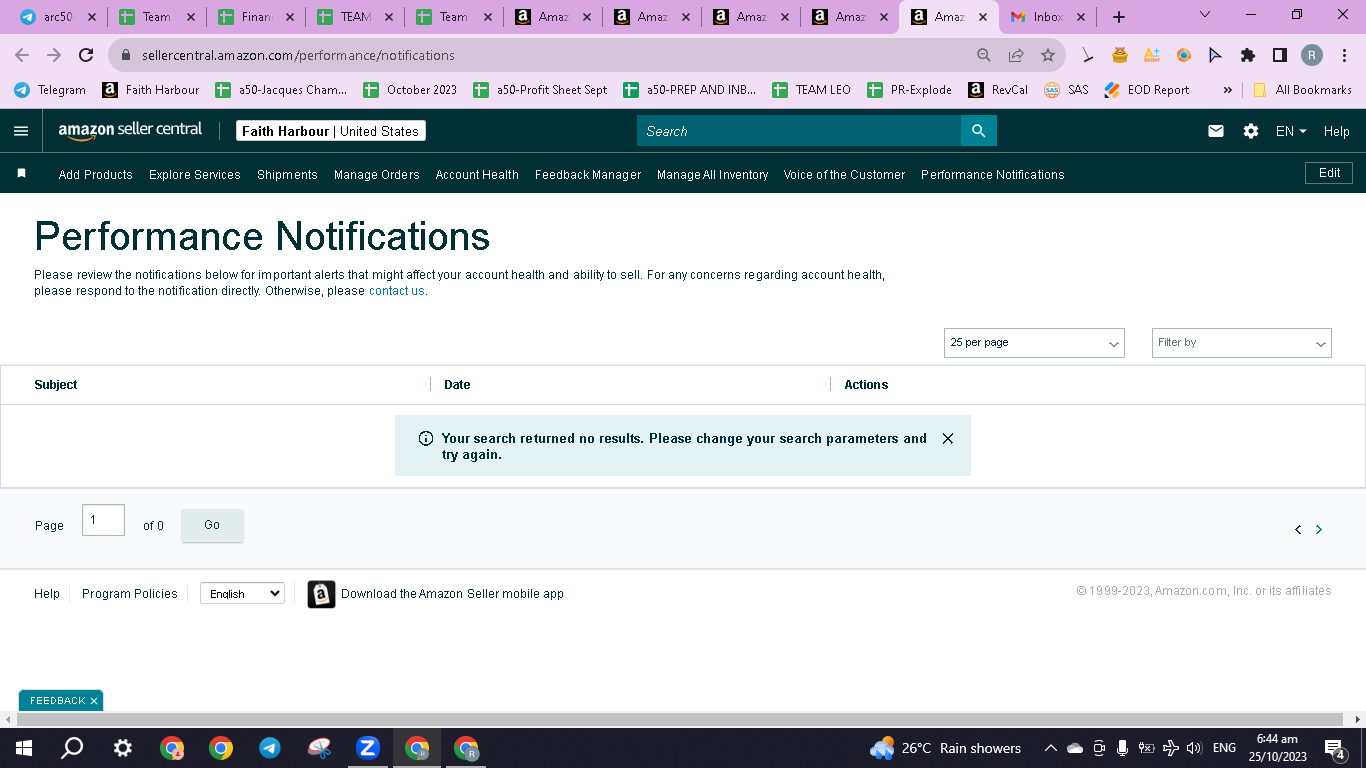Click the Amazon Seller Central logo
Screen dimensions: 1366x768
(x=130, y=131)
